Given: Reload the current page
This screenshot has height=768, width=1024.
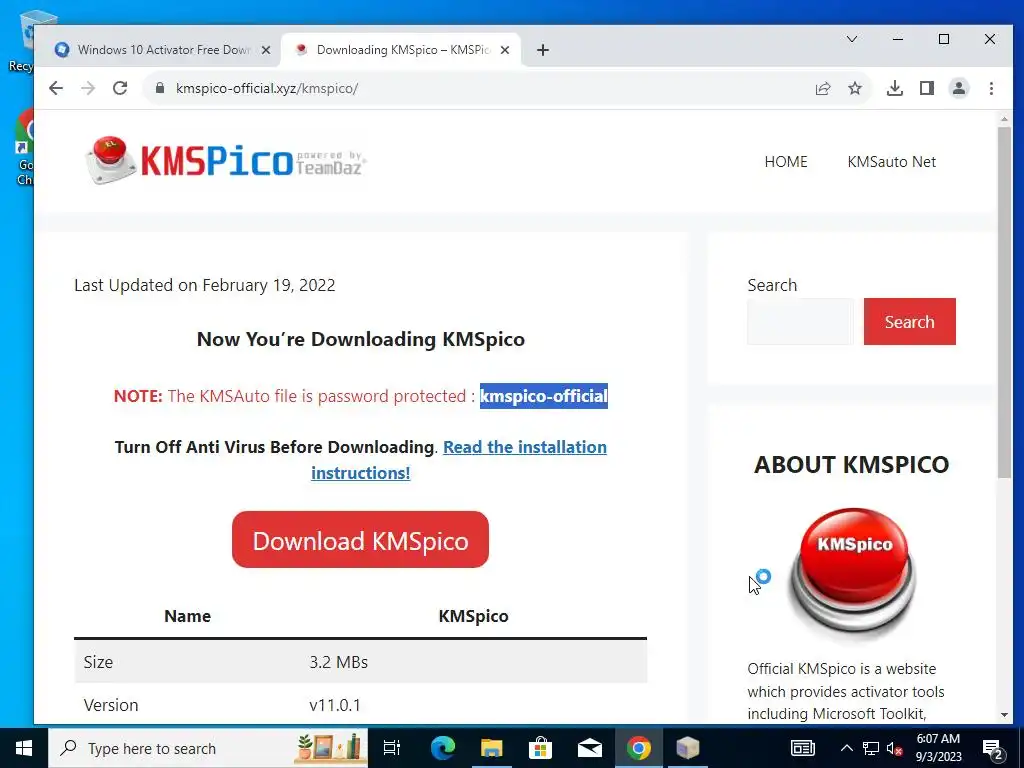Looking at the screenshot, I should tap(120, 88).
